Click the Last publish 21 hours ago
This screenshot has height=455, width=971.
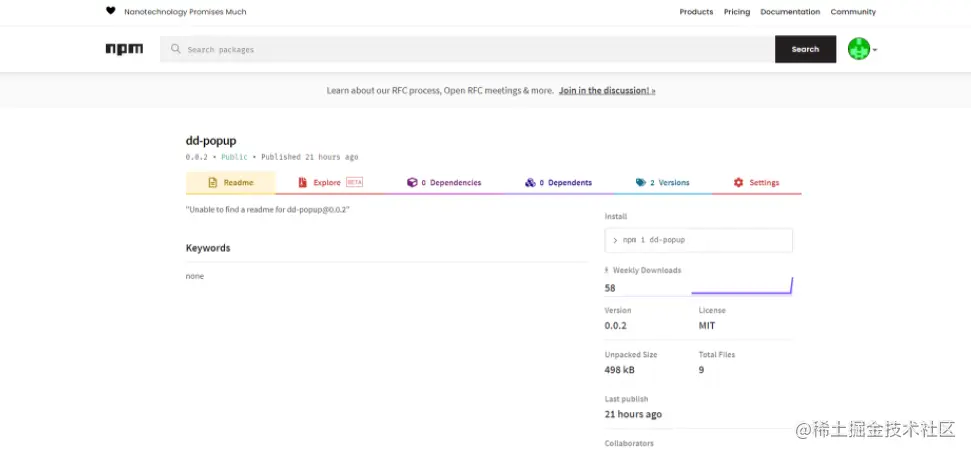[633, 414]
